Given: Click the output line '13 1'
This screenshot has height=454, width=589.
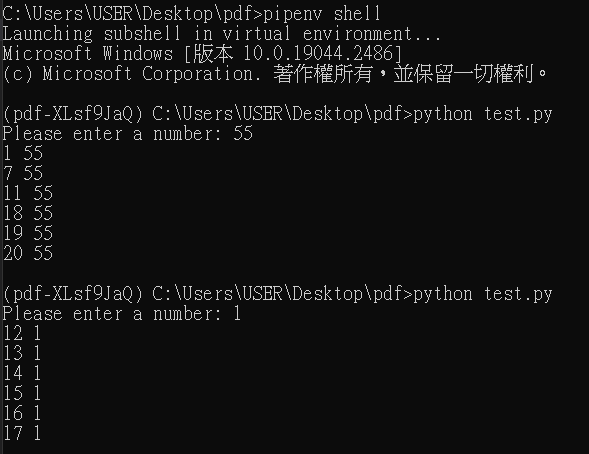Looking at the screenshot, I should 22,353.
